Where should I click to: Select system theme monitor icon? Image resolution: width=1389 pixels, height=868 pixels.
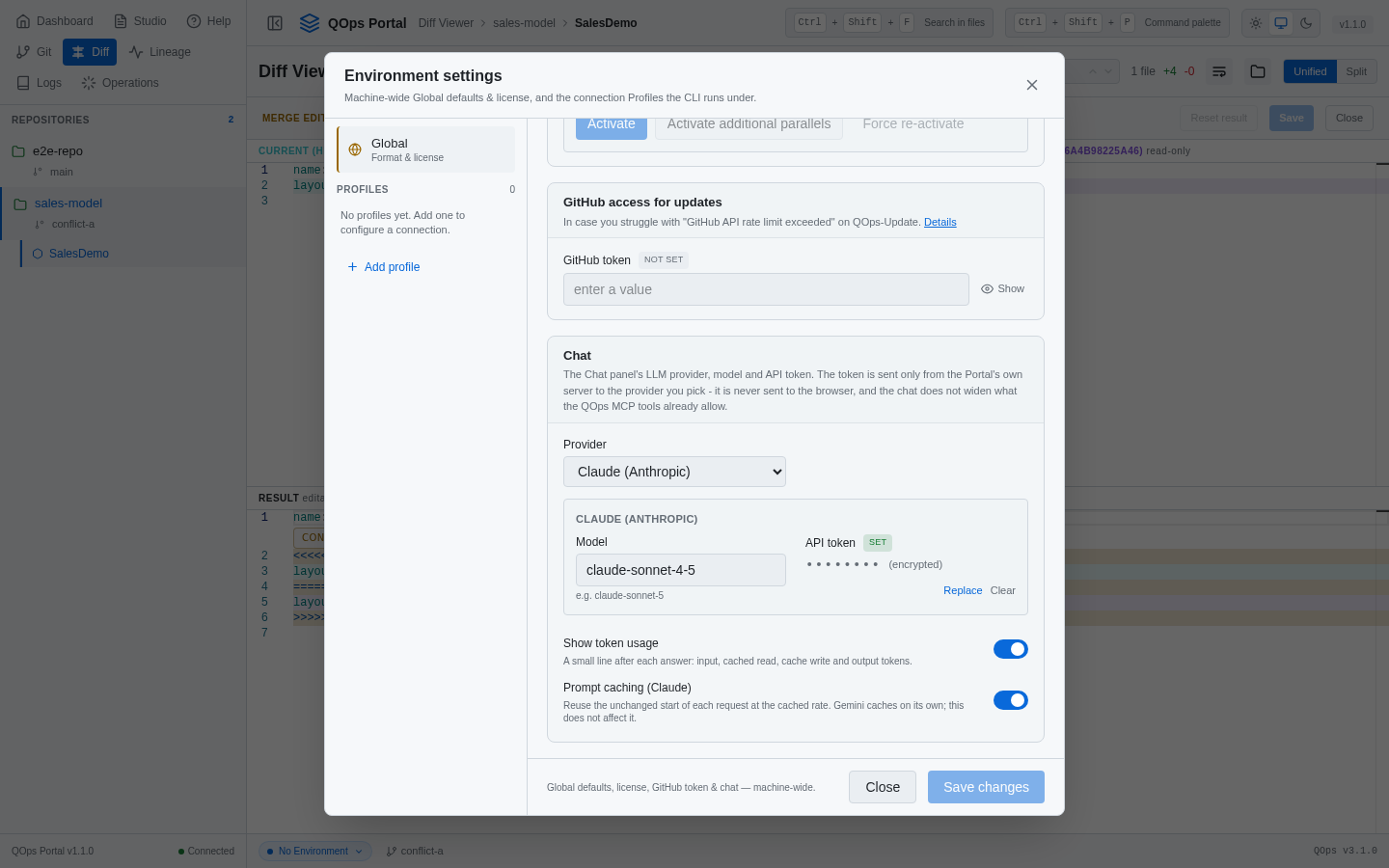[1281, 23]
